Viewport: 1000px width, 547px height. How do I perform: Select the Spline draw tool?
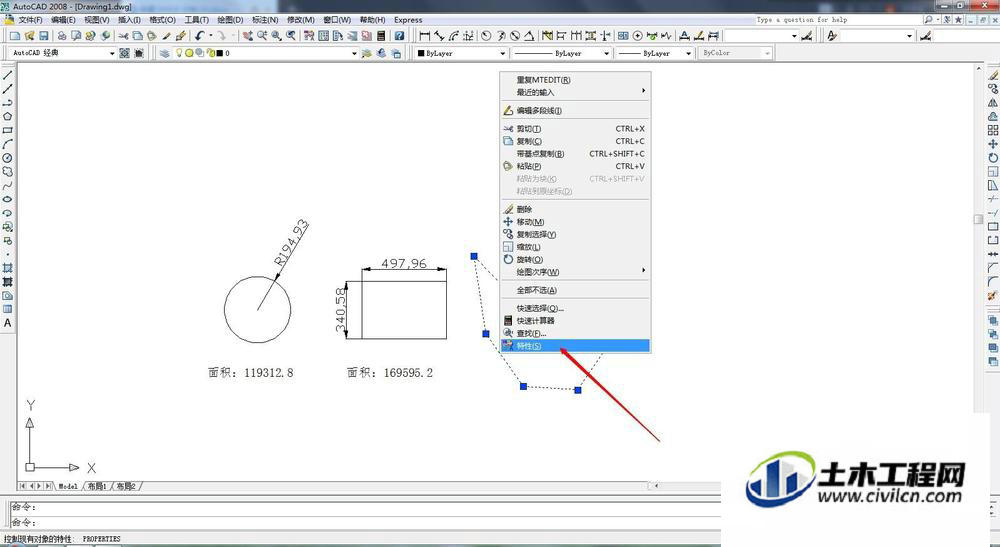8,186
